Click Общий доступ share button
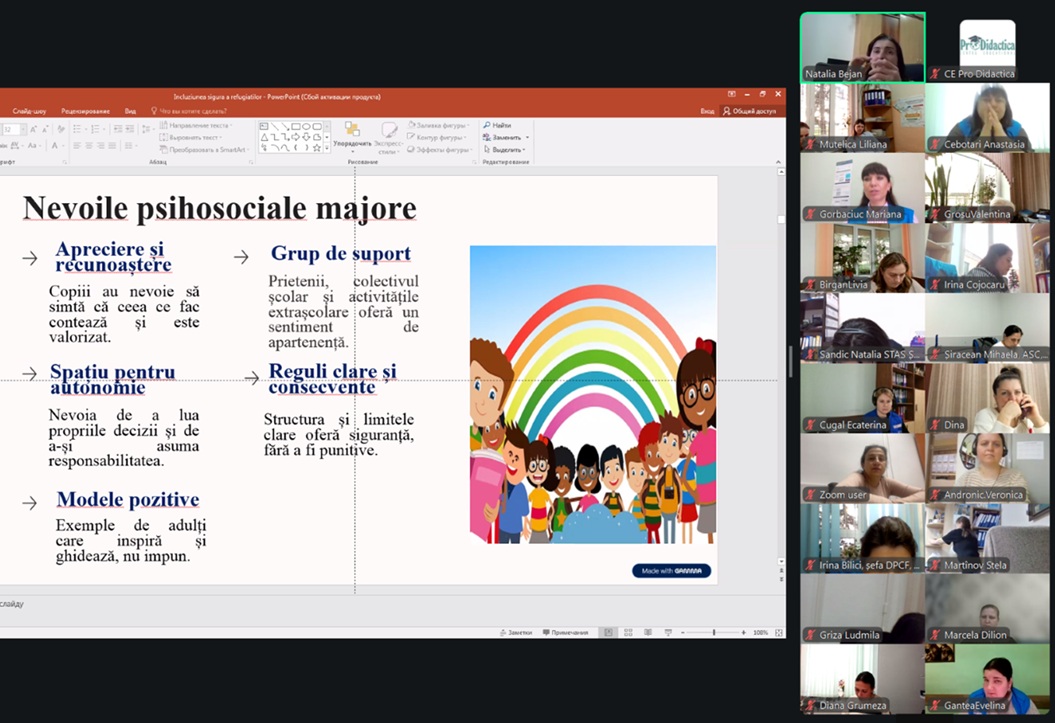The height and width of the screenshot is (723, 1055). 750,111
